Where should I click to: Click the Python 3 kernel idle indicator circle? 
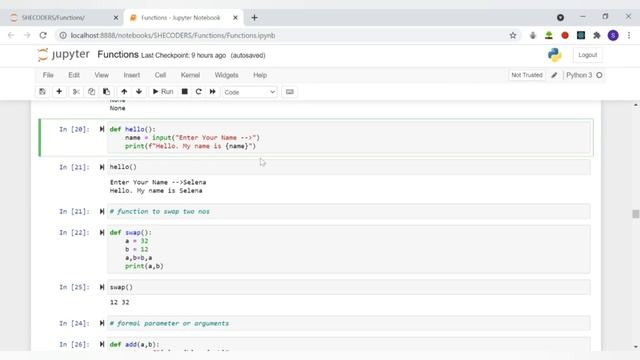(x=599, y=75)
